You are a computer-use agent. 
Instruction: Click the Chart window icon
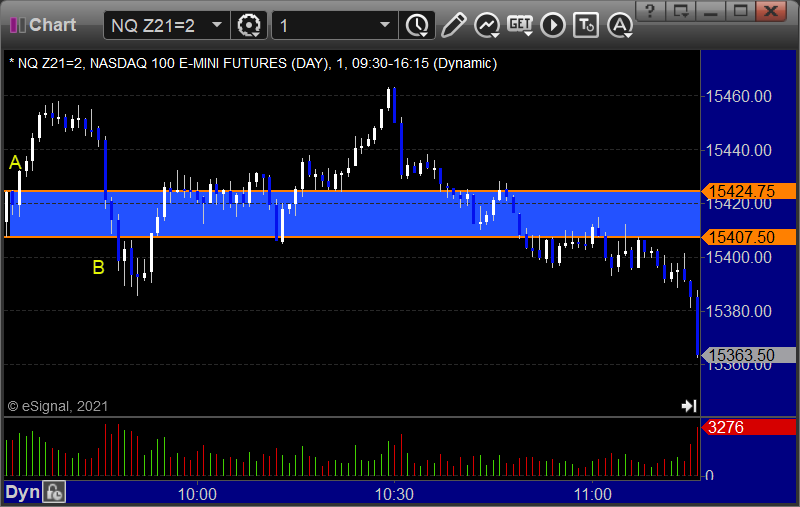pyautogui.click(x=18, y=25)
